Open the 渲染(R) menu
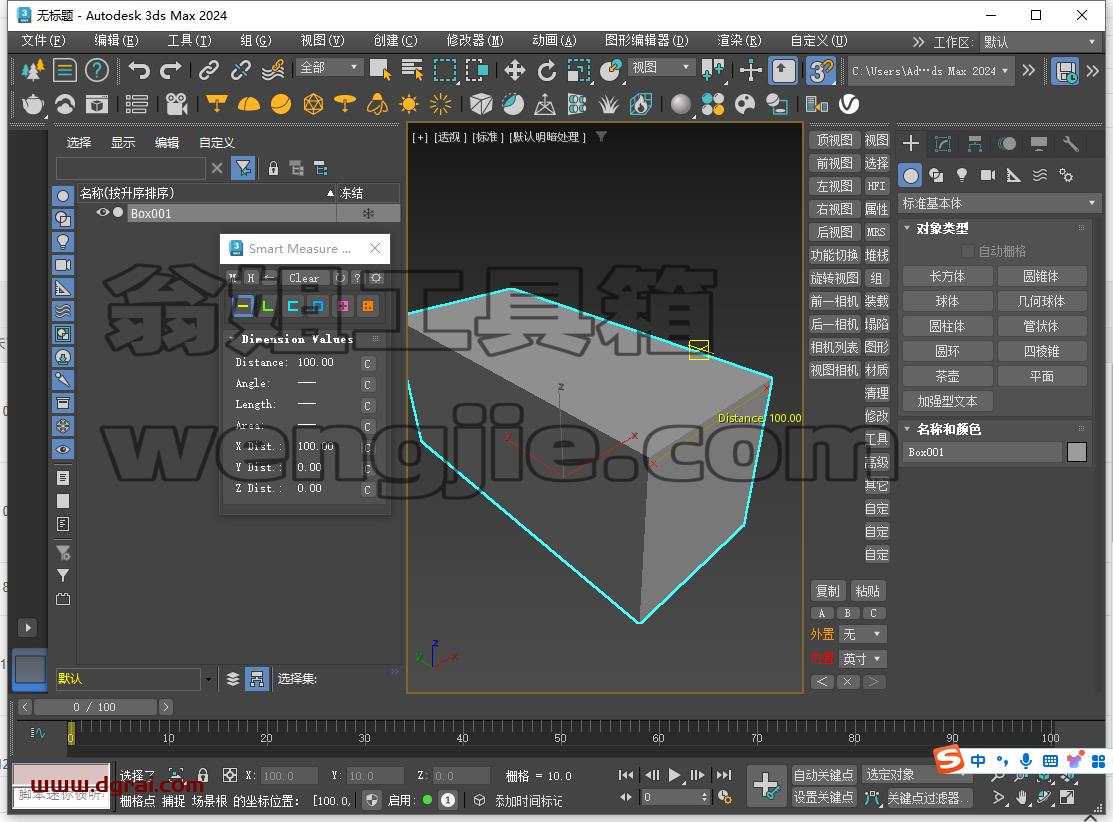 pyautogui.click(x=739, y=40)
